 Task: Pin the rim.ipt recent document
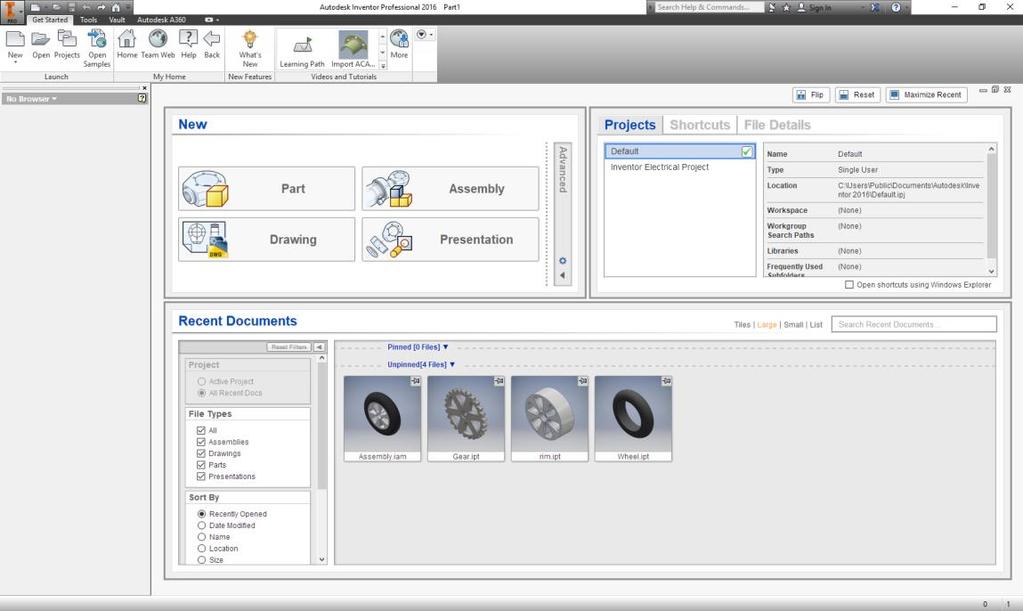(583, 381)
